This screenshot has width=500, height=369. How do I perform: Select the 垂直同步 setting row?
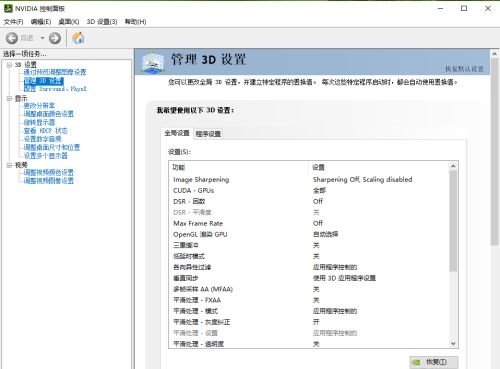[x=309, y=278]
